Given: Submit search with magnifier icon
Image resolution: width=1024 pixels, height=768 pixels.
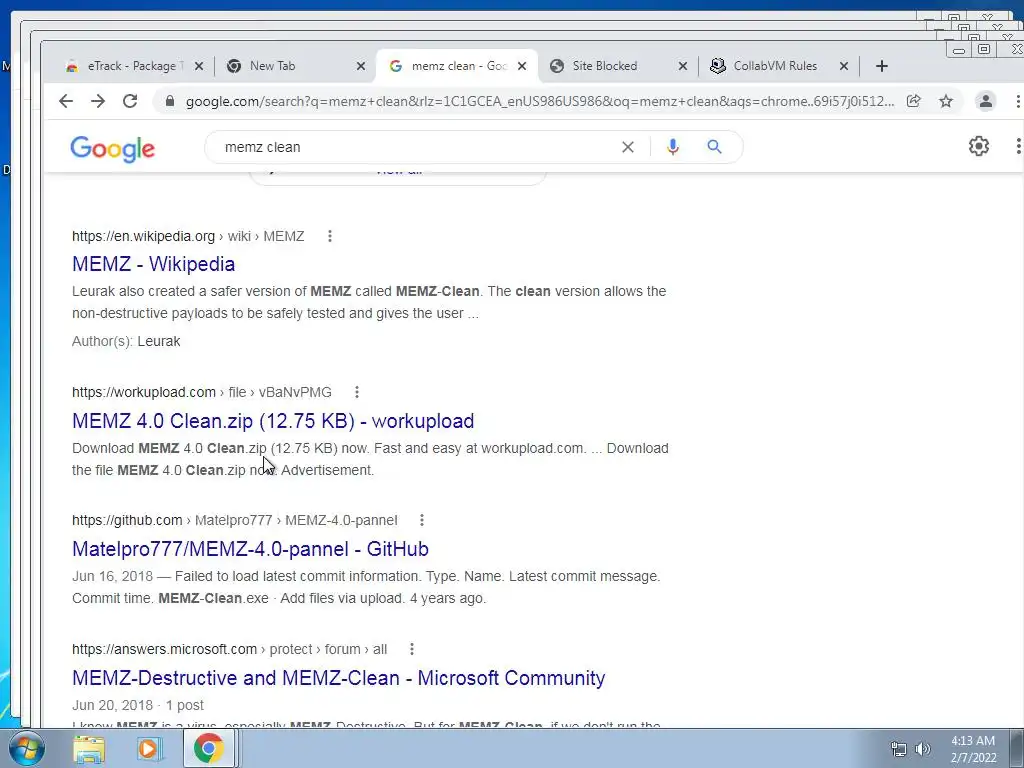Looking at the screenshot, I should tap(714, 147).
